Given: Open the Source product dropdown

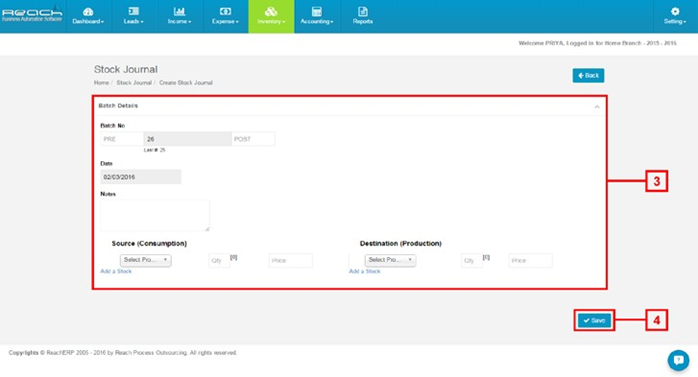Looking at the screenshot, I should [146, 260].
